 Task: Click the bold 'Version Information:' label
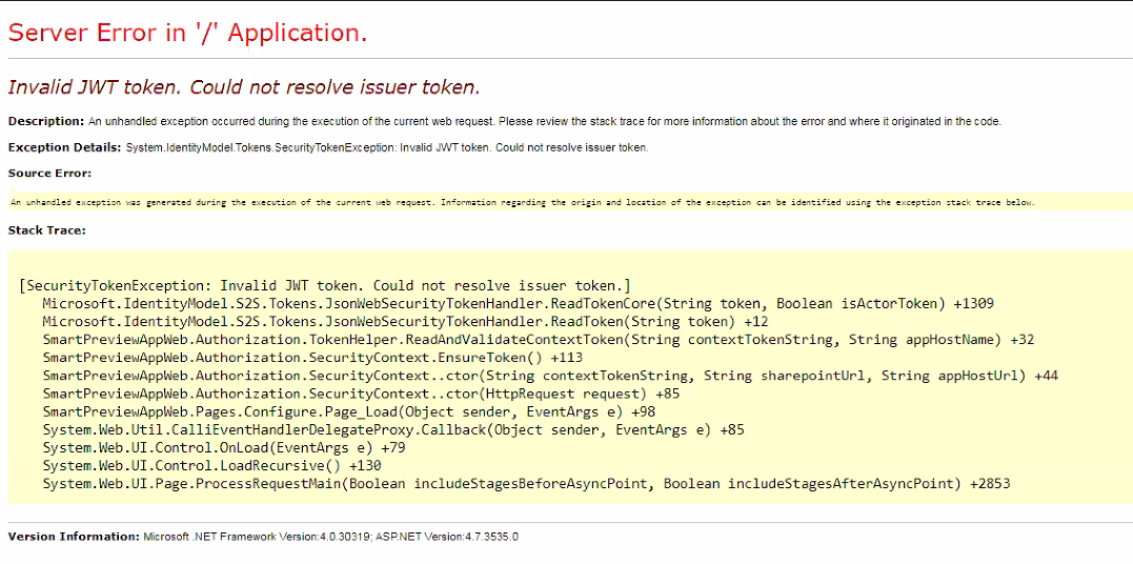tap(73, 537)
